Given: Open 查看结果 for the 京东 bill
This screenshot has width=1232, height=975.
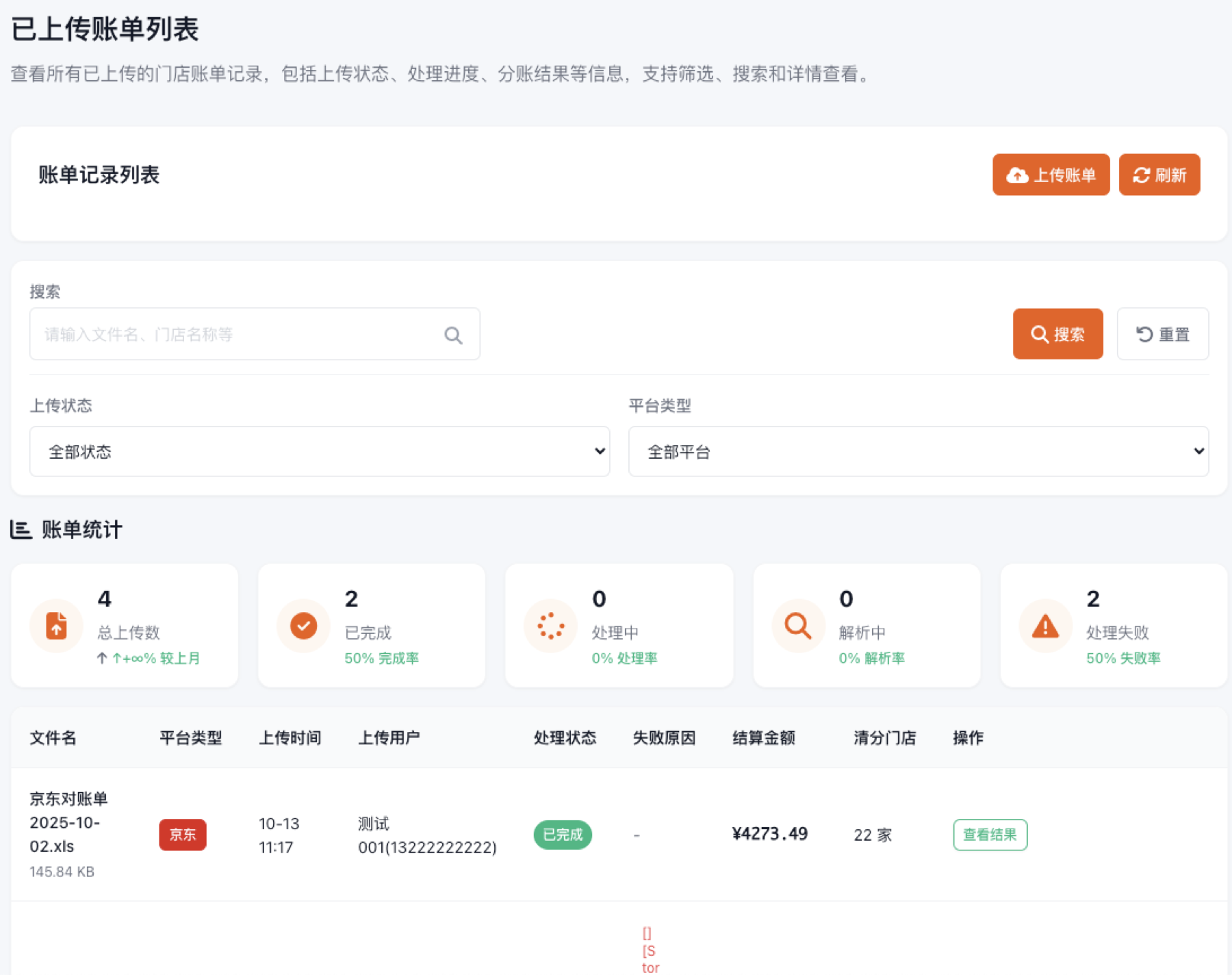Looking at the screenshot, I should coord(990,835).
